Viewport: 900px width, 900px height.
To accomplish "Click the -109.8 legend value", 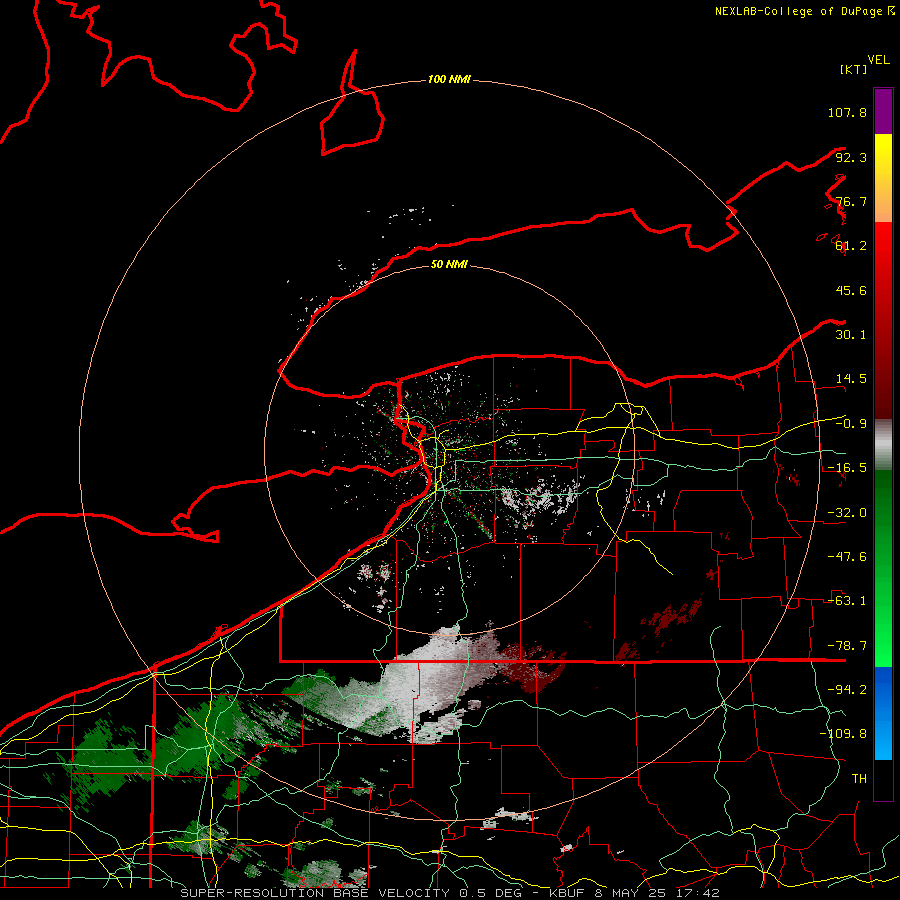I will pyautogui.click(x=843, y=734).
